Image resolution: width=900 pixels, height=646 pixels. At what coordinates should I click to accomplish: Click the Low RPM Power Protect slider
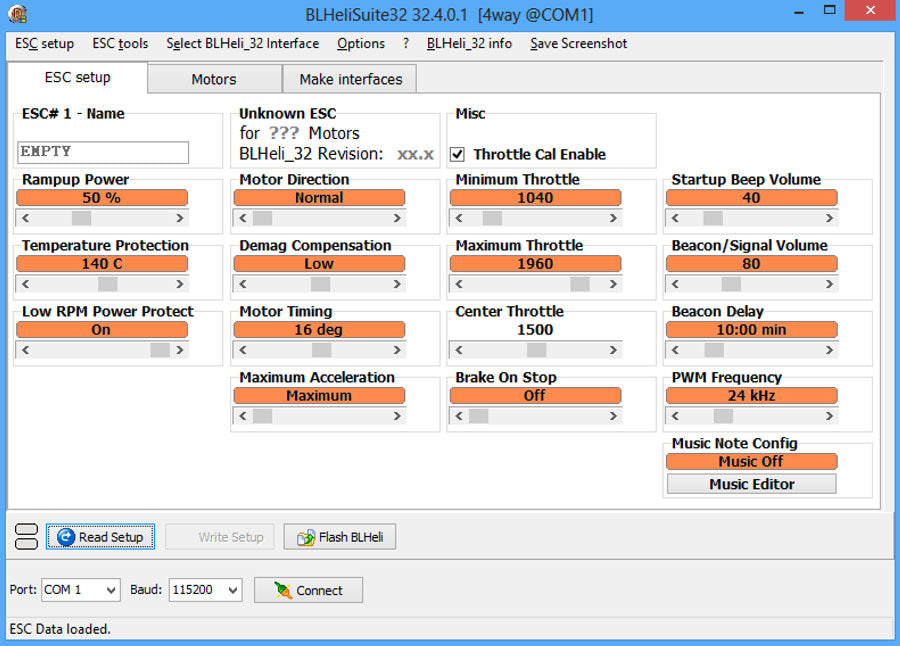coord(100,350)
